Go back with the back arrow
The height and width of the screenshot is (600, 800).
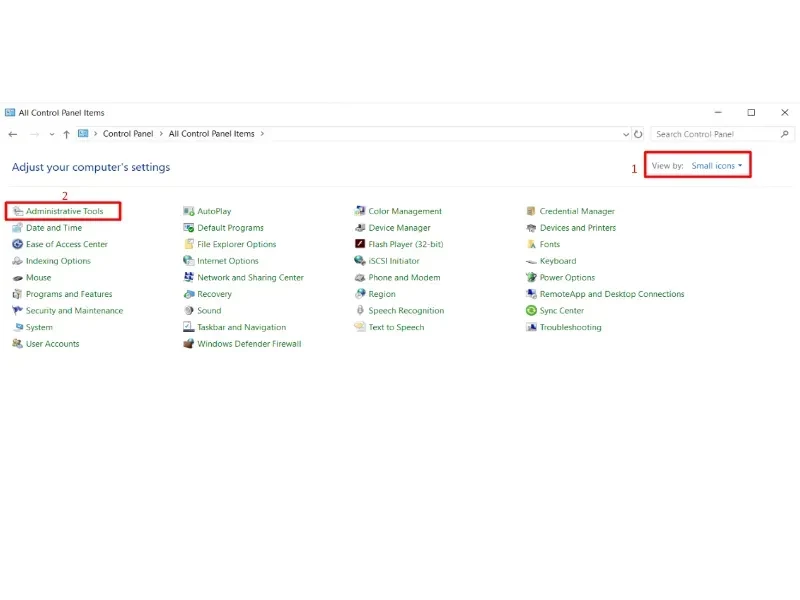(x=13, y=134)
